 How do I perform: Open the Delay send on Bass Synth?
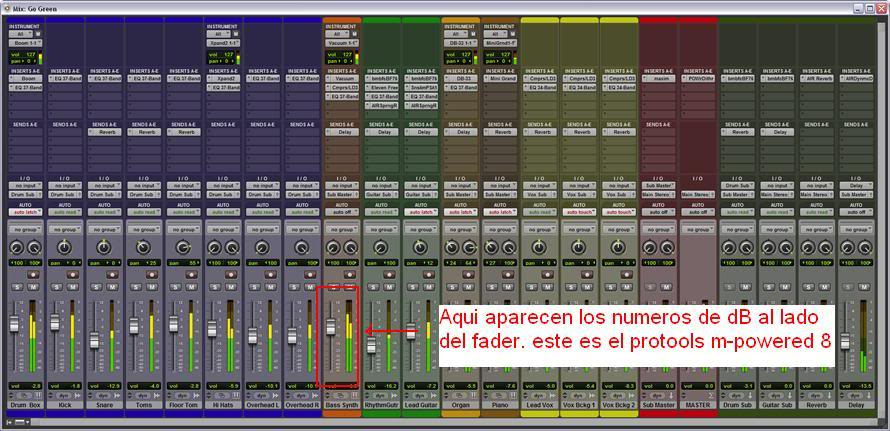(x=341, y=132)
